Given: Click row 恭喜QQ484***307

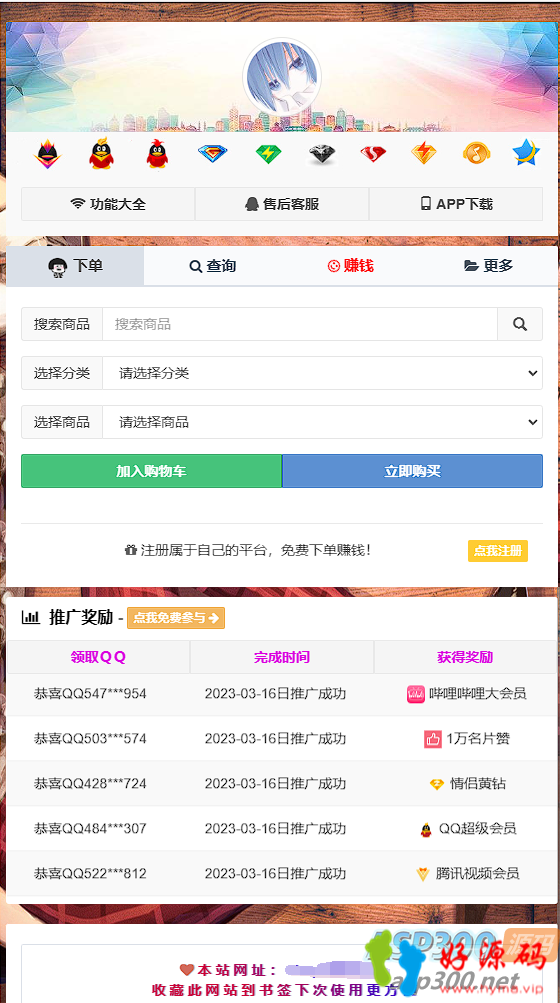Looking at the screenshot, I should pos(282,828).
